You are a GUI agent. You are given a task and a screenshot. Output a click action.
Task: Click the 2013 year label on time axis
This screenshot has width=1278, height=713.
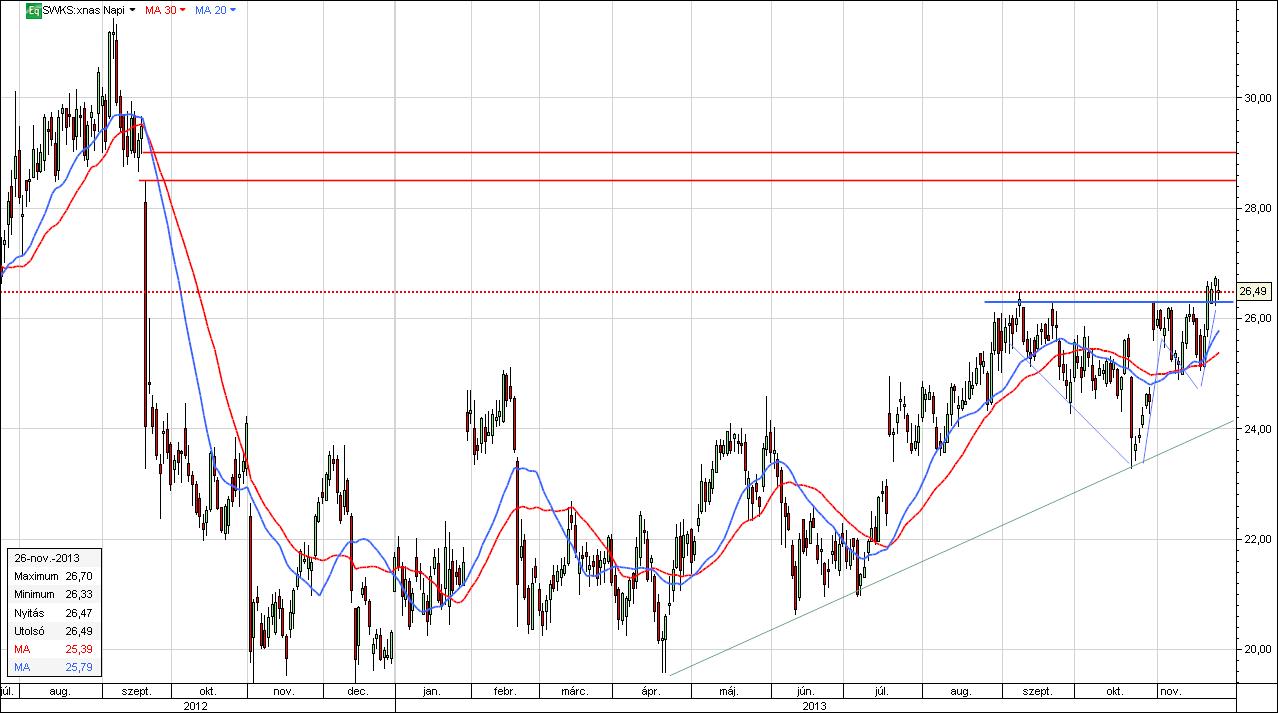click(x=816, y=705)
